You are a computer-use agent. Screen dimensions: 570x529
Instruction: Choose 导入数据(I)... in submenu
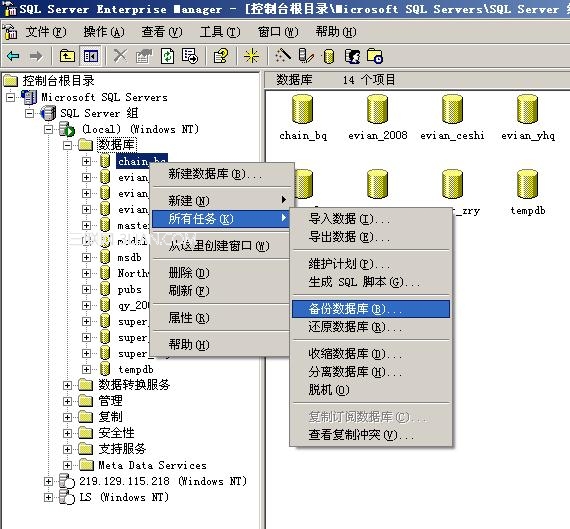pyautogui.click(x=371, y=219)
